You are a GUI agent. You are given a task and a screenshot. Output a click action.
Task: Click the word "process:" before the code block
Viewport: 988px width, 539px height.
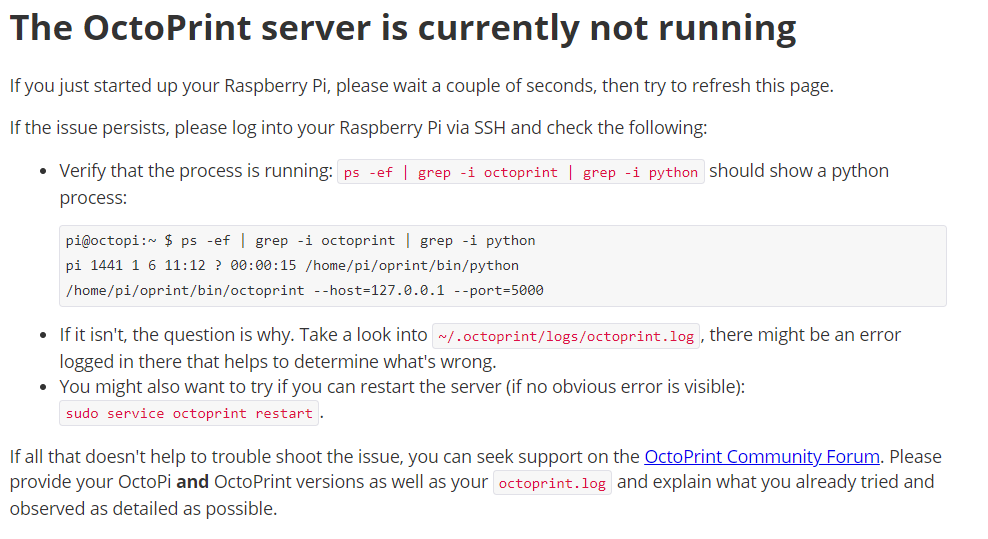tap(93, 198)
